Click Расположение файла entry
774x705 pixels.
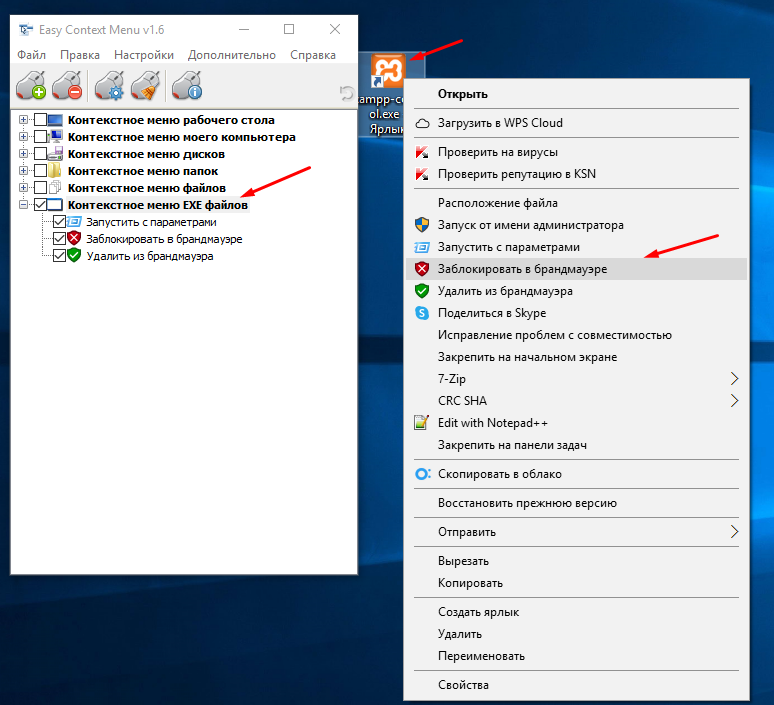pos(575,203)
